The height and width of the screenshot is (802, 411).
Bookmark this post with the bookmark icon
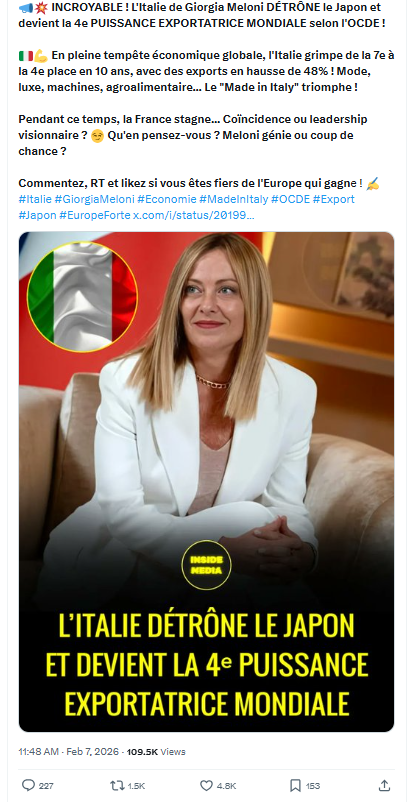[x=295, y=785]
